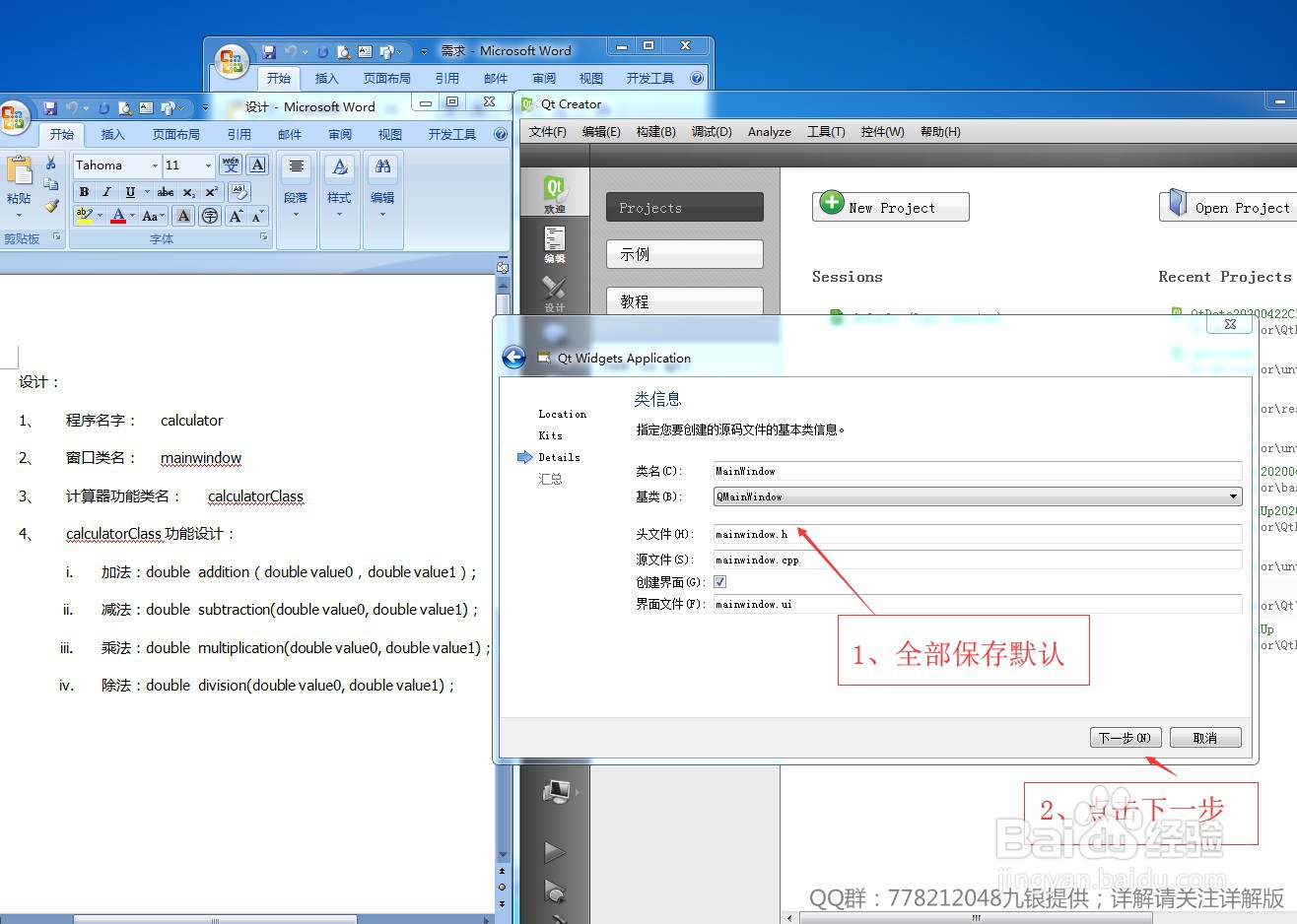Select 页面布局 tab in 设计 Word window
This screenshot has height=924, width=1297.
176,135
